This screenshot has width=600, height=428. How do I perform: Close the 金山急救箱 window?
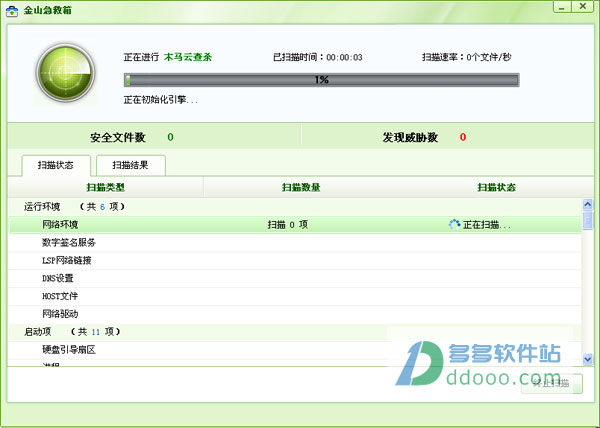click(x=583, y=7)
